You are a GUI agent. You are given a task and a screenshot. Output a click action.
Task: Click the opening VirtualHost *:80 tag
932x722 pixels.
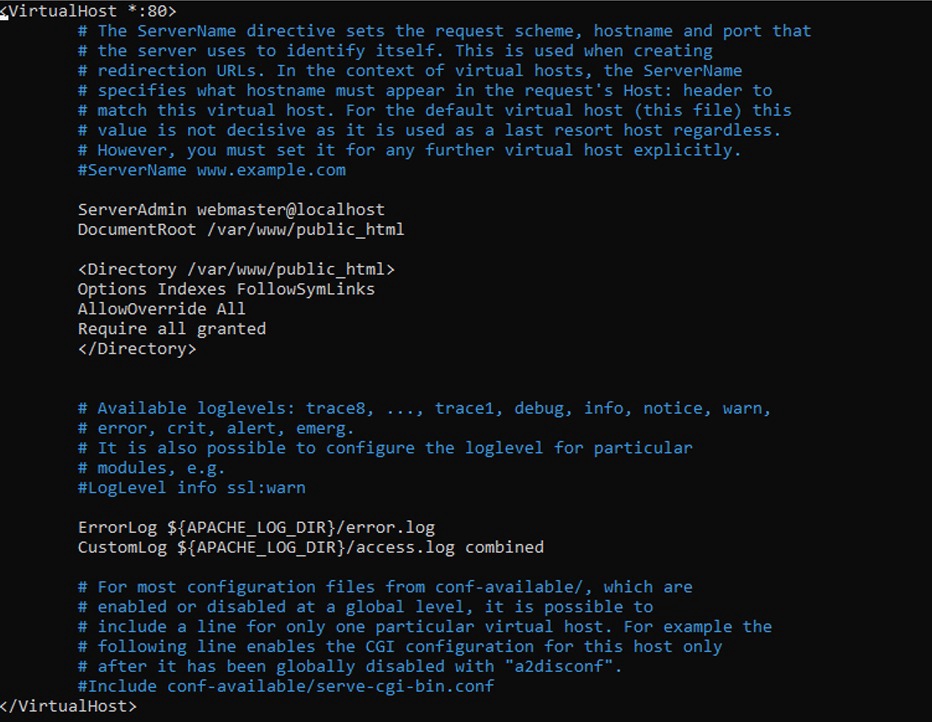[x=90, y=11]
